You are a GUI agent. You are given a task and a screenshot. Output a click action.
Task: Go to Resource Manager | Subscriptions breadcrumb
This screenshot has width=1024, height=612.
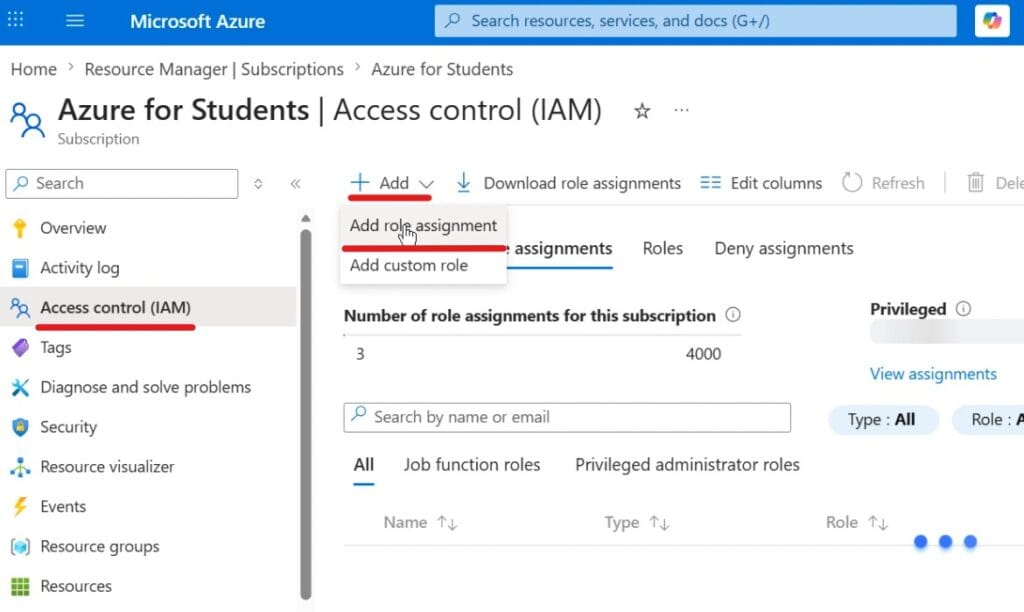214,69
